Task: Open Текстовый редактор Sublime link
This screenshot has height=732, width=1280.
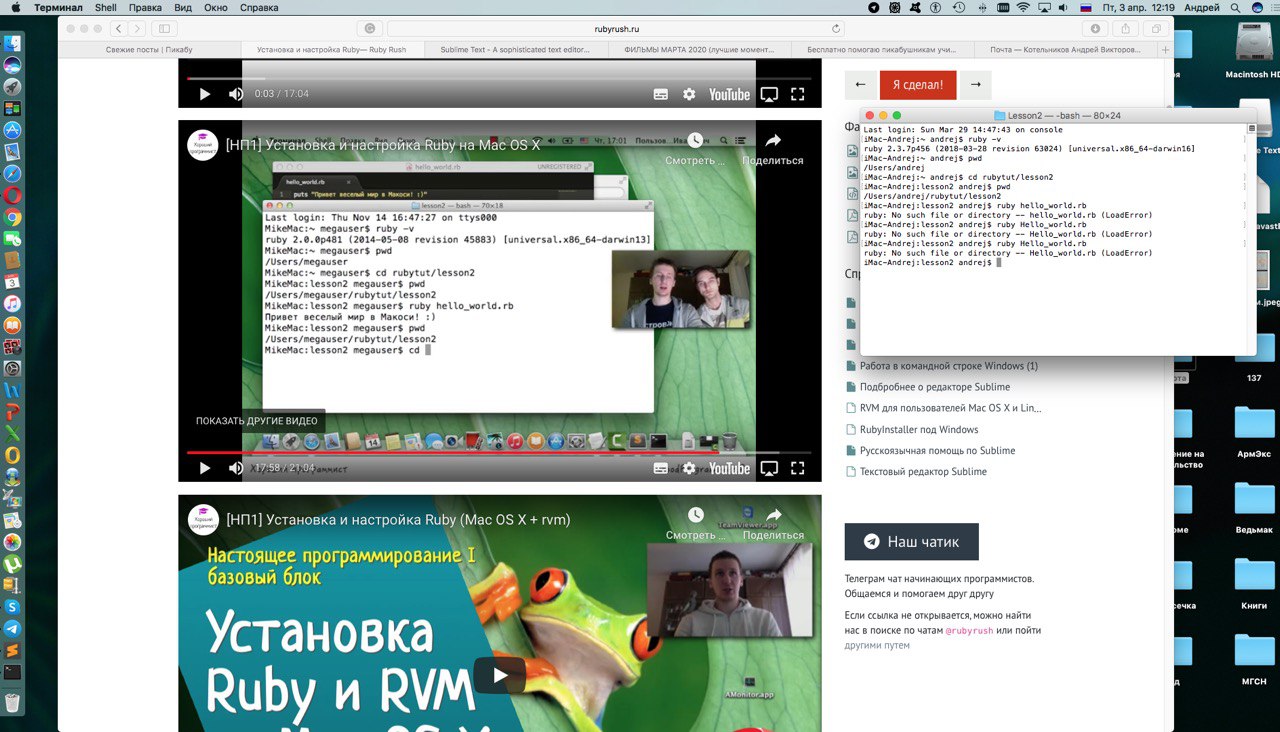Action: 923,471
